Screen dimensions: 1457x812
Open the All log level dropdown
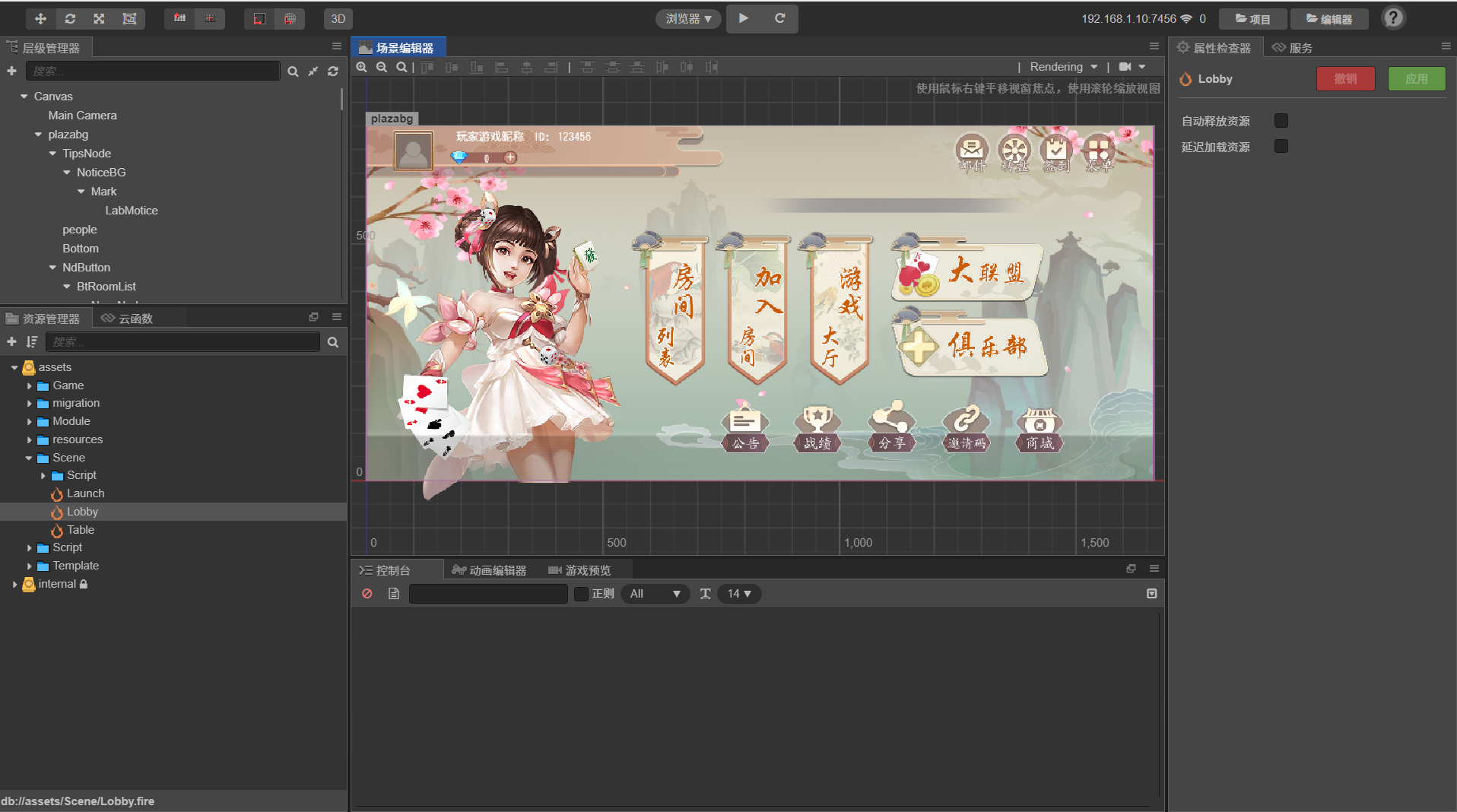tap(655, 594)
